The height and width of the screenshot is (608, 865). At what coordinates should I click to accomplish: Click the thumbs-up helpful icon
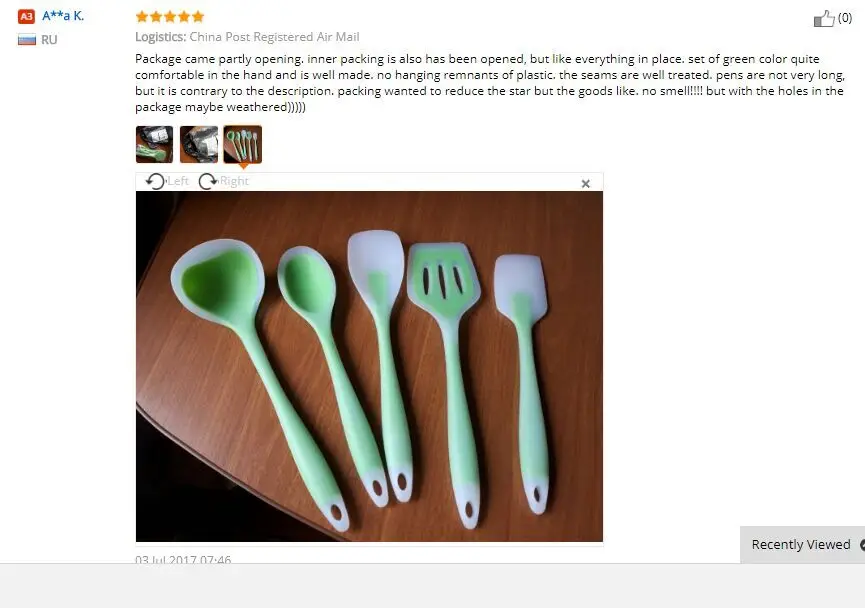[824, 19]
